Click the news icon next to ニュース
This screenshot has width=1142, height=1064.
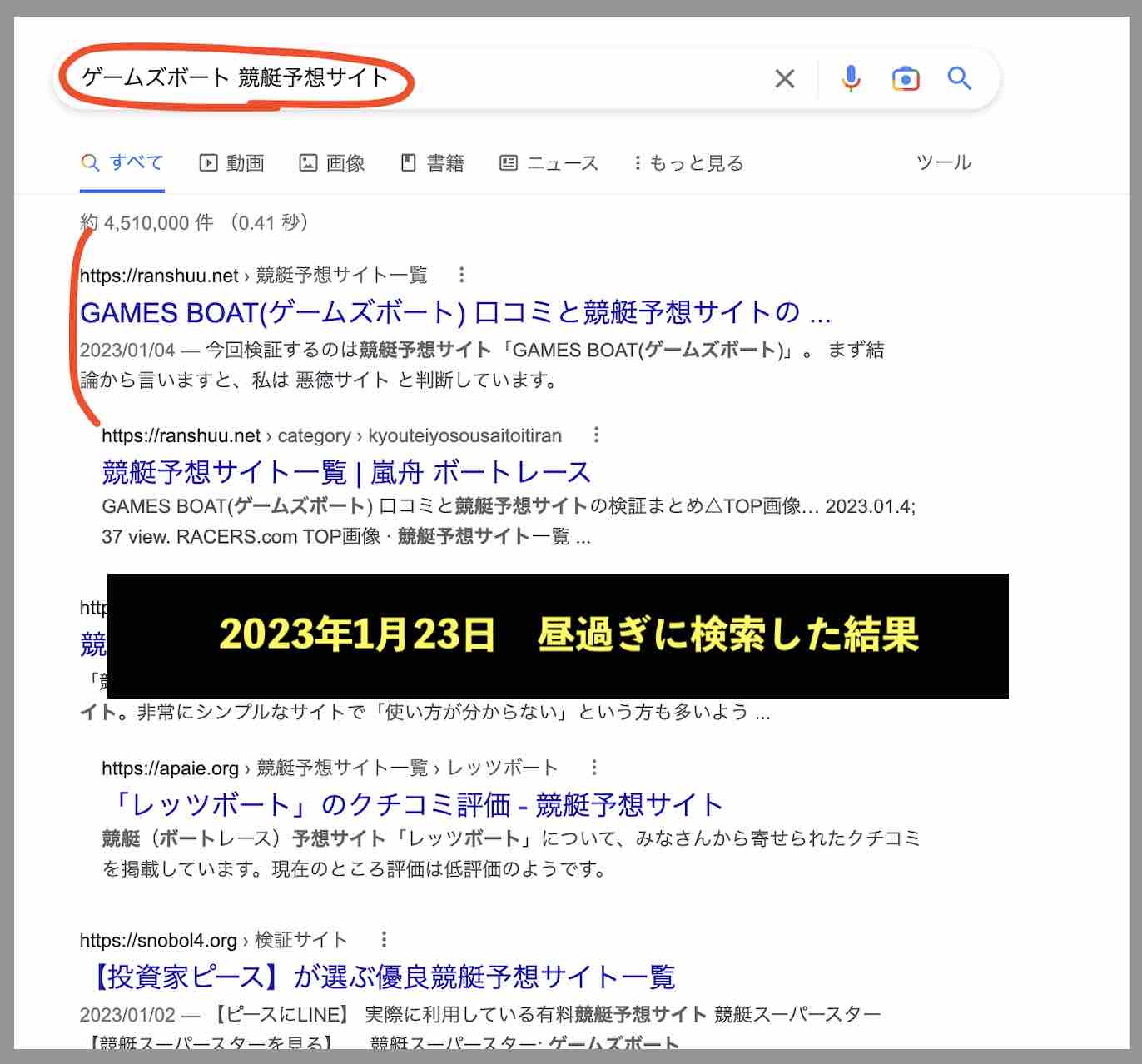pyautogui.click(x=509, y=162)
